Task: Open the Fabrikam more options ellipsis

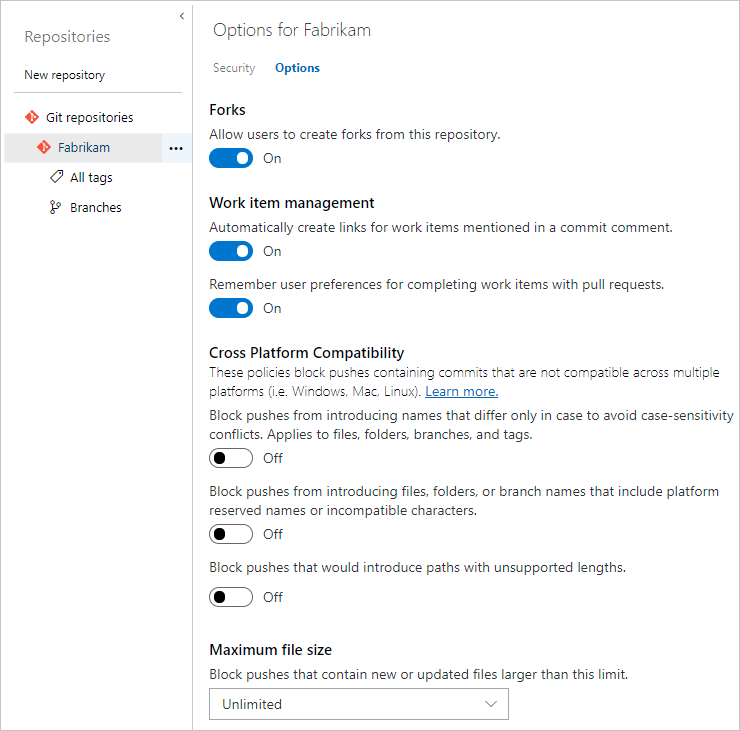Action: (x=176, y=148)
